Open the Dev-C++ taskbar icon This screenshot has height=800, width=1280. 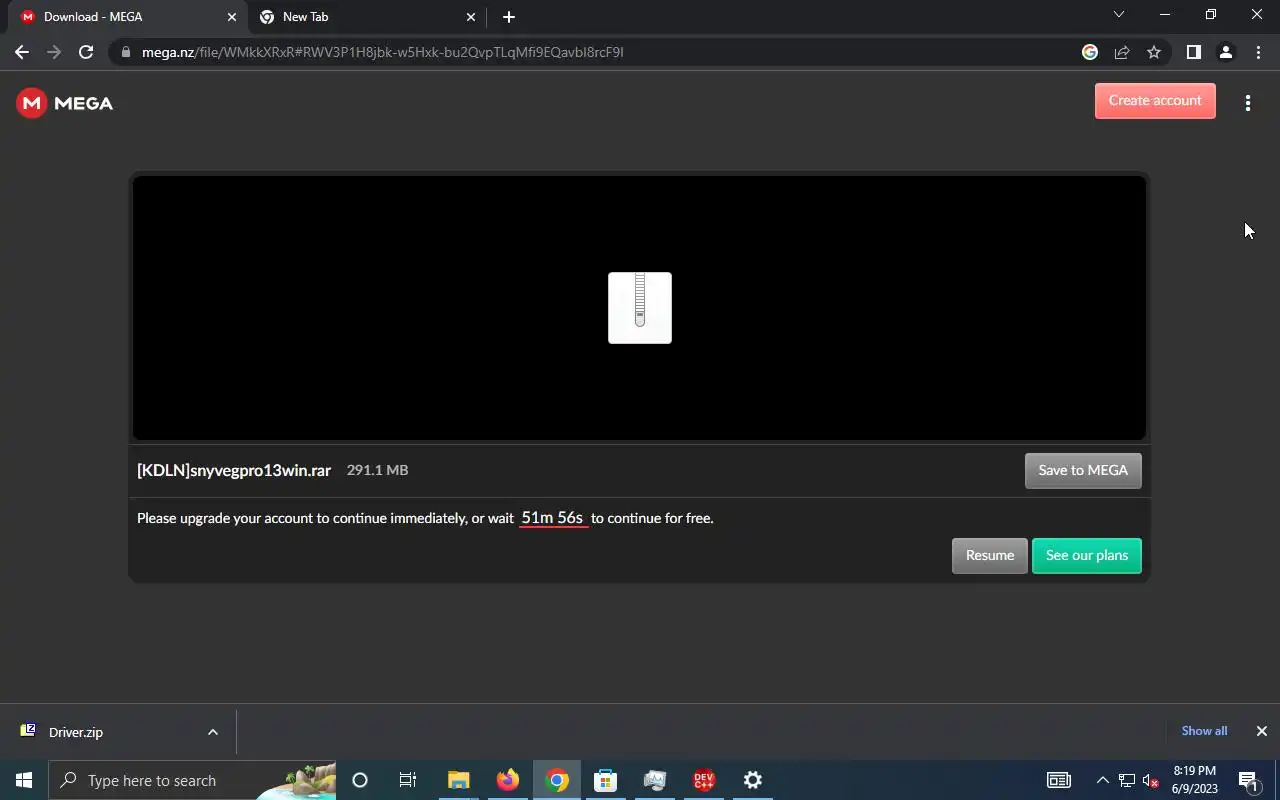pyautogui.click(x=704, y=780)
